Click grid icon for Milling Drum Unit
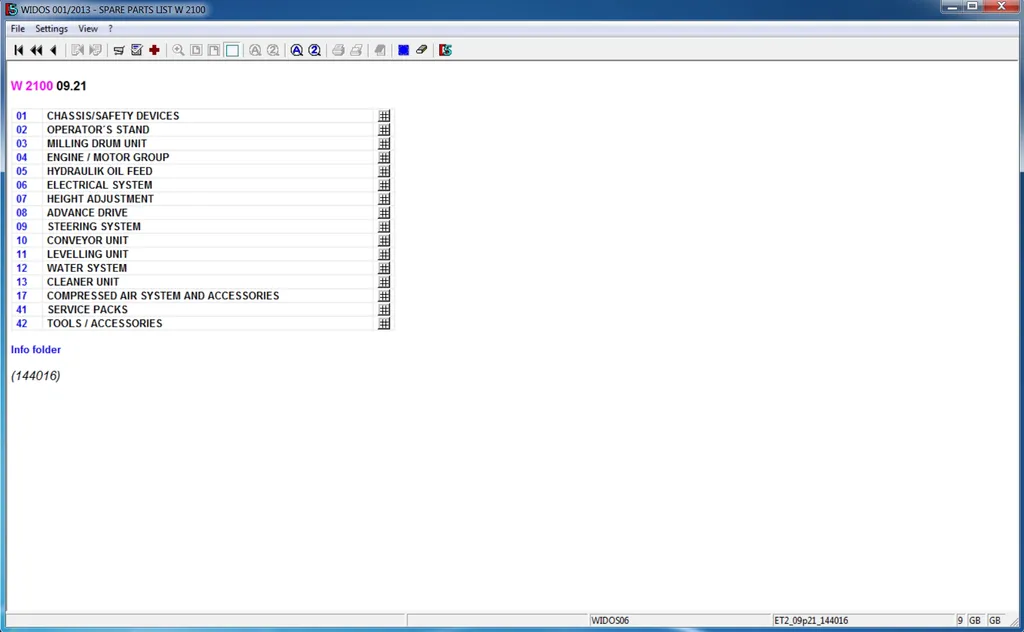 (x=384, y=144)
